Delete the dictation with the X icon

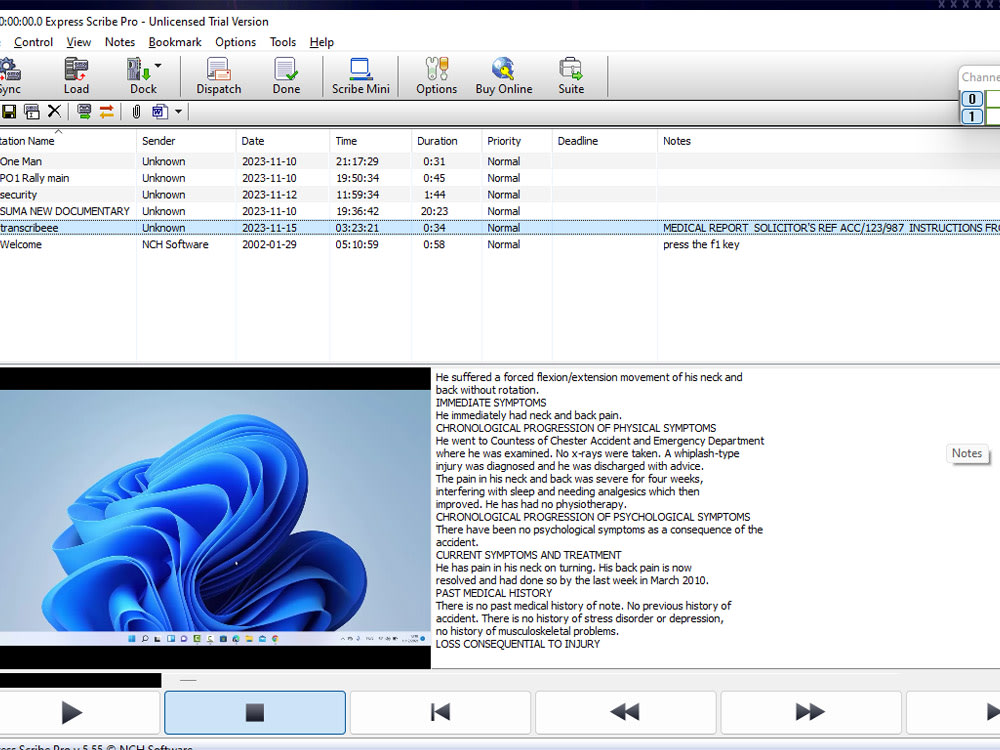(54, 112)
